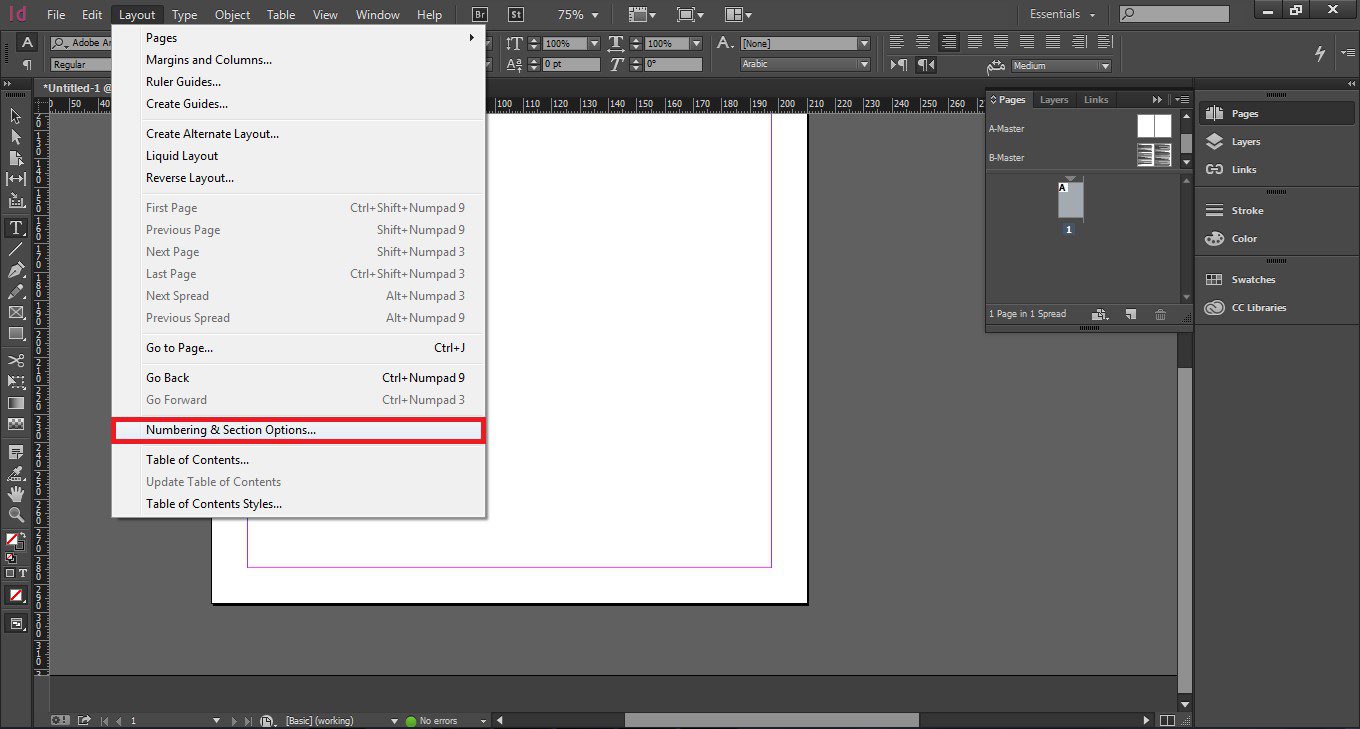
Task: Open Adobe Stock with the St icon
Action: pos(516,15)
